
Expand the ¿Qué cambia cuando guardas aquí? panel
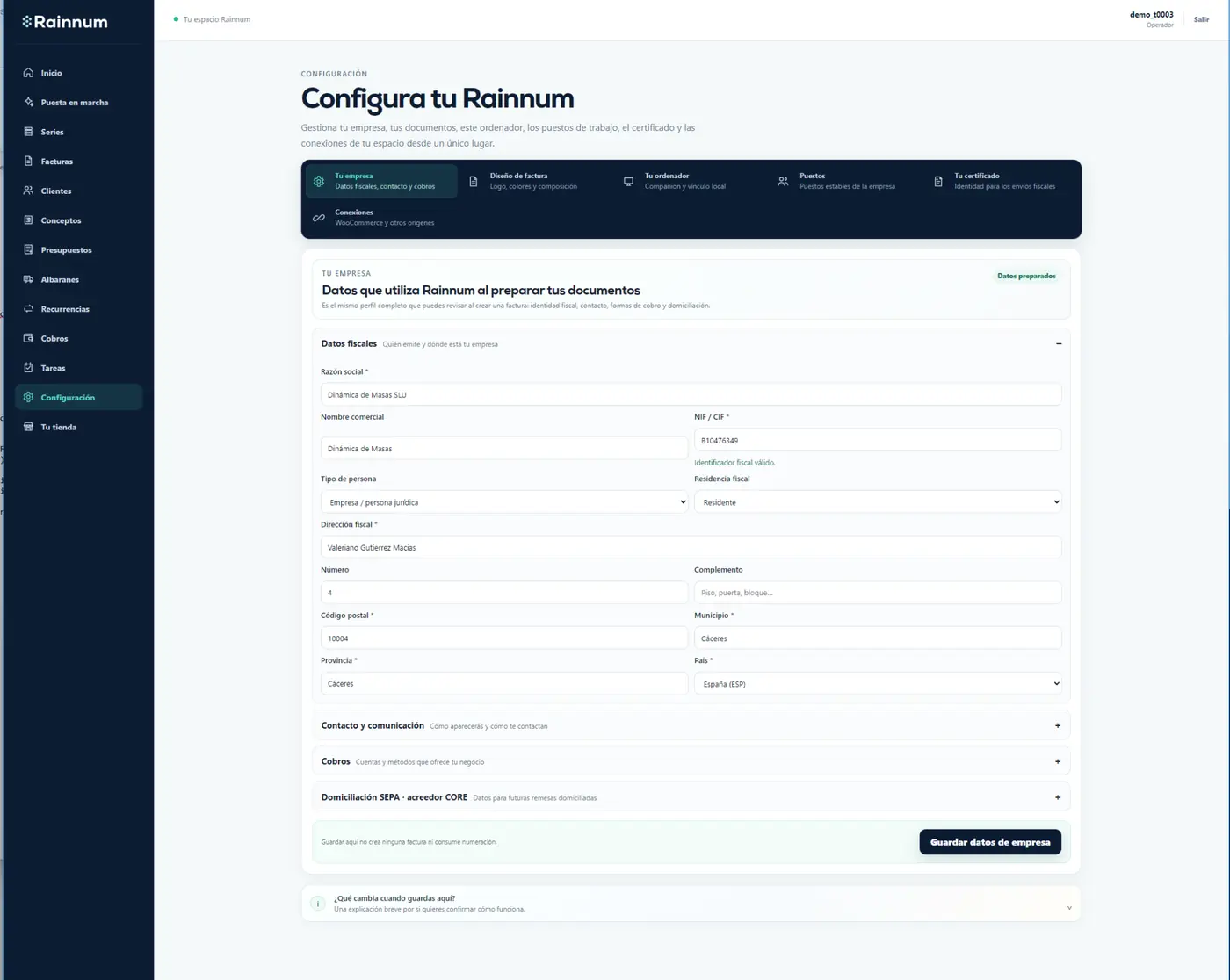691,904
